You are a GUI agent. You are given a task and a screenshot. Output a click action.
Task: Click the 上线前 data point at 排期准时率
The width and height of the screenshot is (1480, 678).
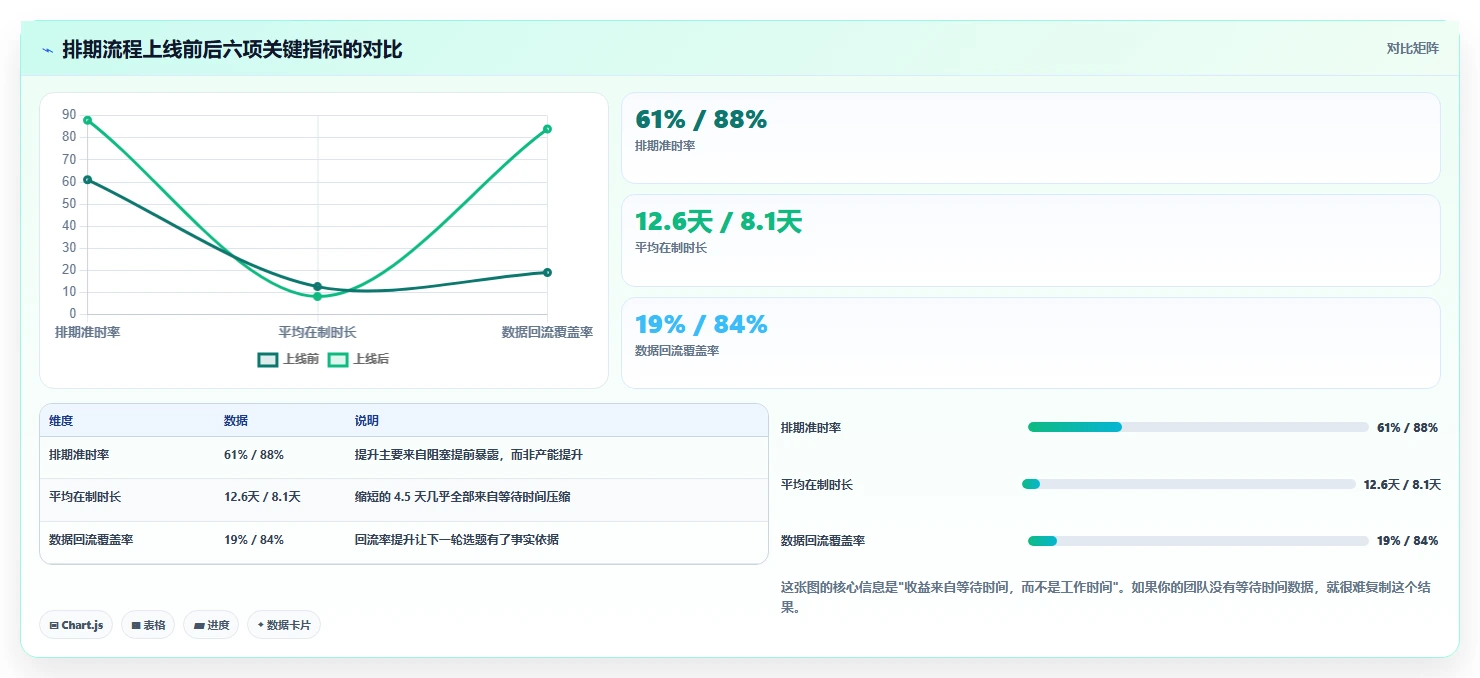(88, 180)
